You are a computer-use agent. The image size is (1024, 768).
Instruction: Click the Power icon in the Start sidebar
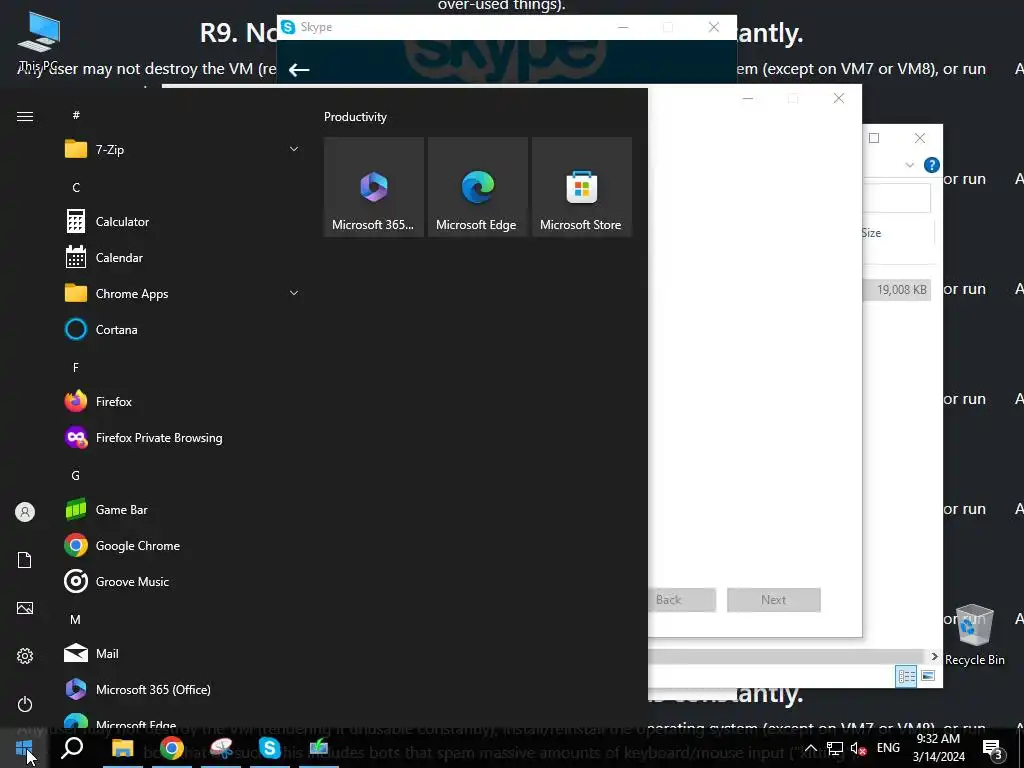[25, 704]
